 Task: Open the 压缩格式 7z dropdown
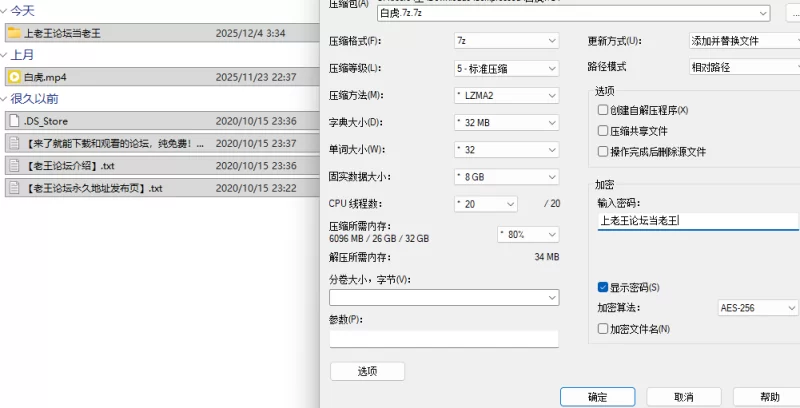click(507, 40)
